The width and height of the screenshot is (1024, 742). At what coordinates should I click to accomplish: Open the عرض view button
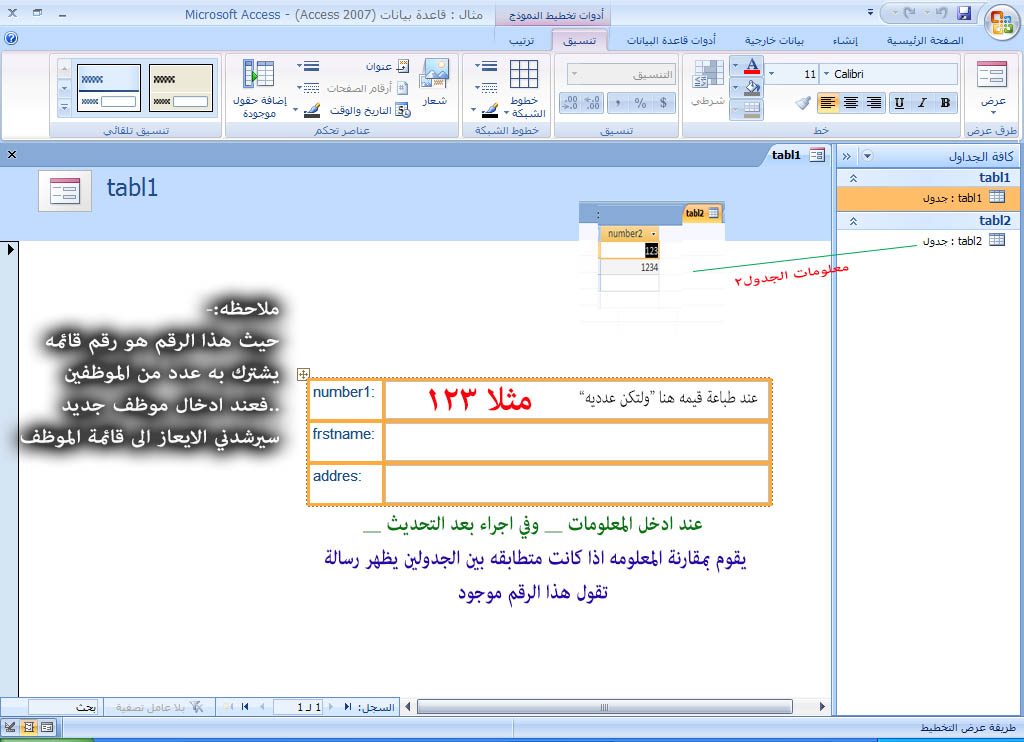(993, 87)
